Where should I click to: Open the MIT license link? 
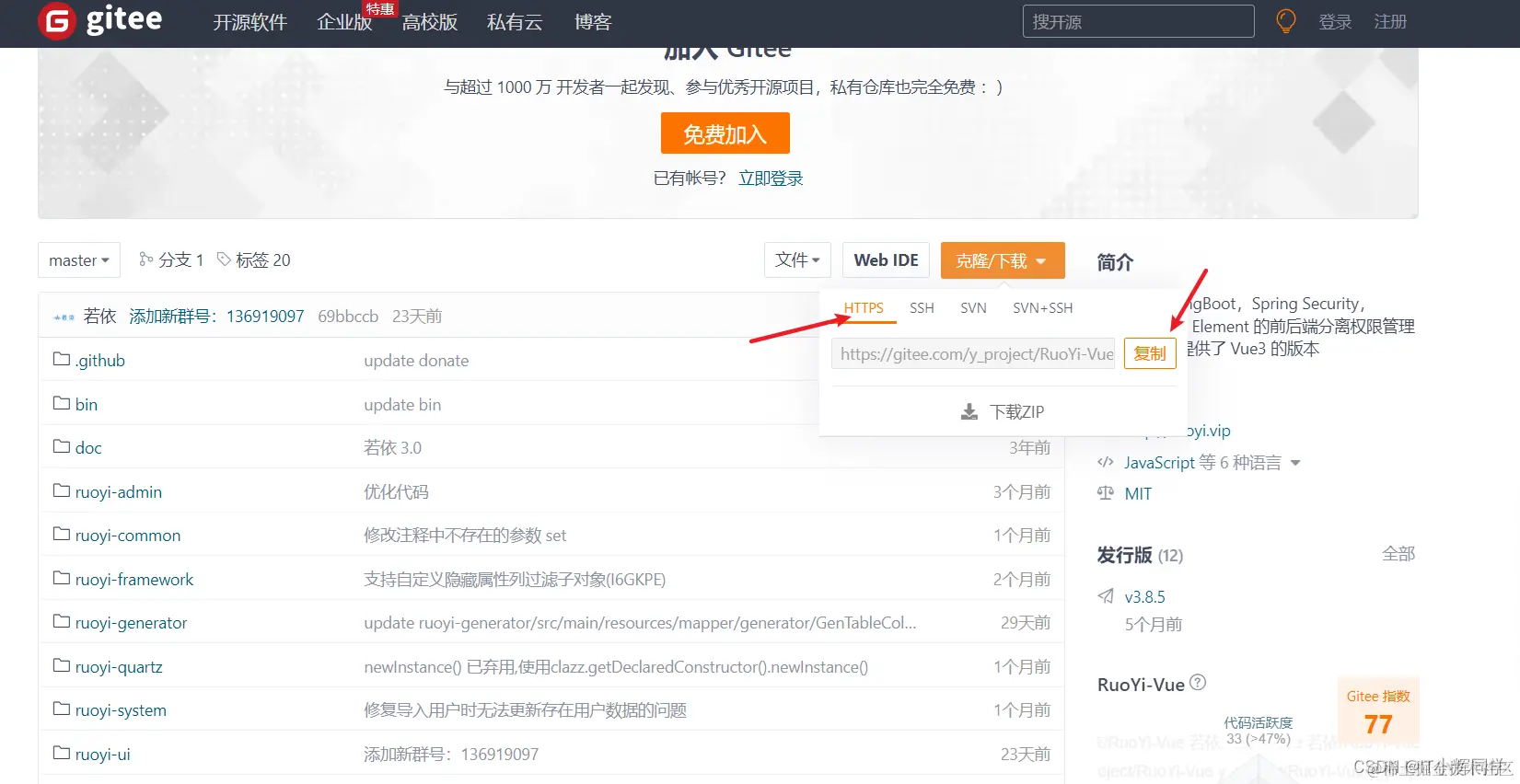pos(1138,494)
